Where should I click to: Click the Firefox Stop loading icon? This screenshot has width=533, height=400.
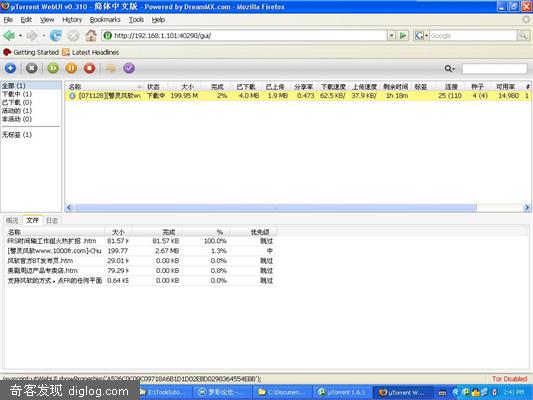pos(73,36)
